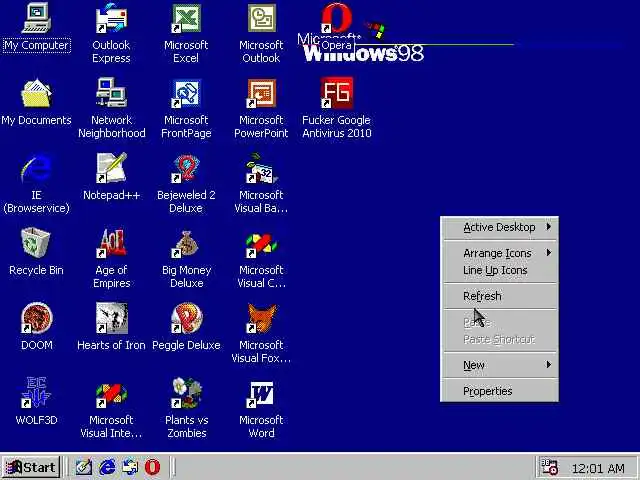Open Properties from the context menu
640x480 pixels.
tap(499, 391)
